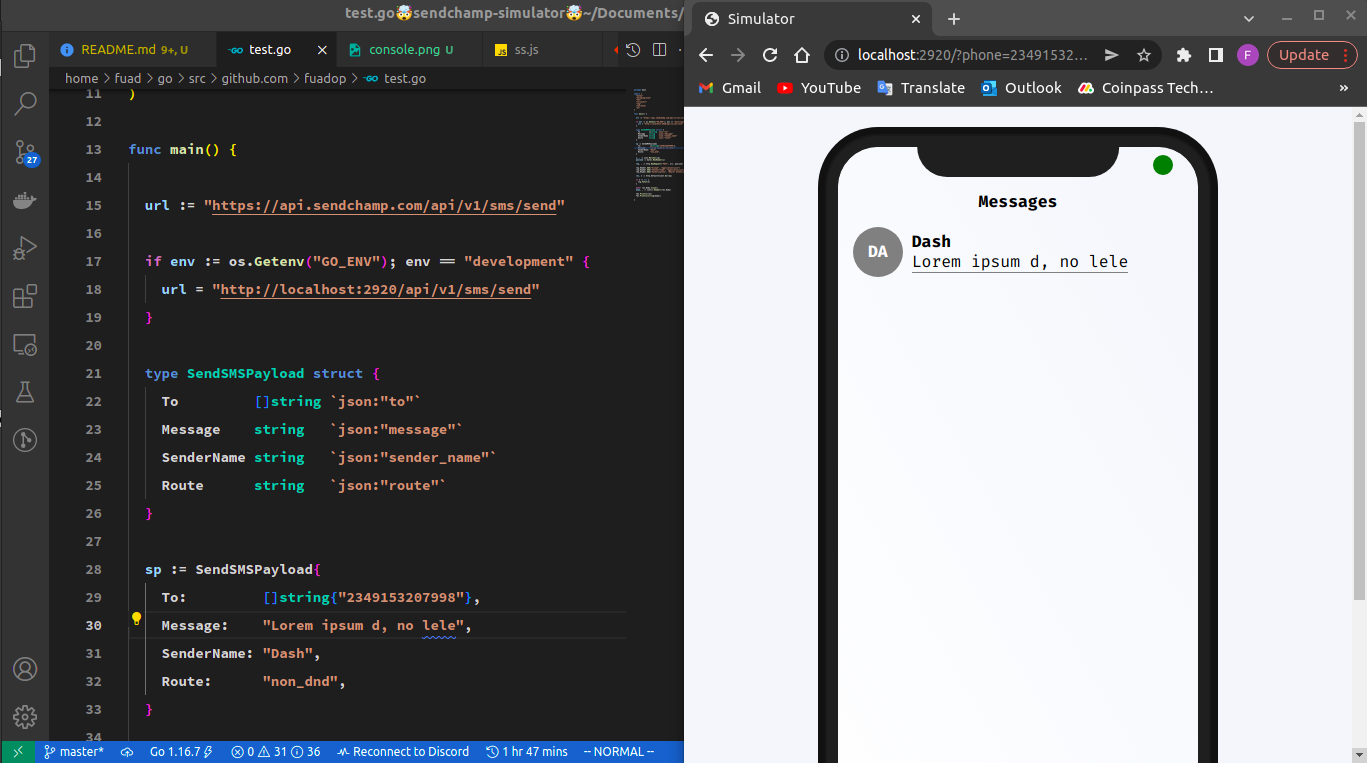The height and width of the screenshot is (763, 1367).
Task: Bookmark this page with star icon
Action: pyautogui.click(x=1144, y=55)
